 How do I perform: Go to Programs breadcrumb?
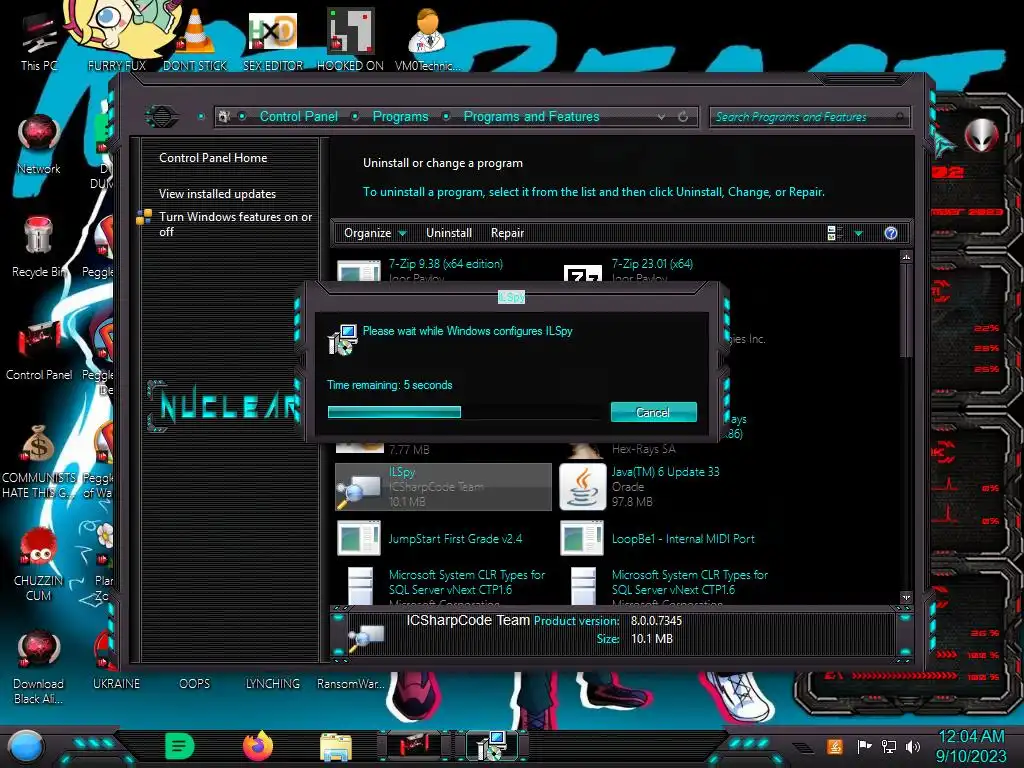point(400,117)
